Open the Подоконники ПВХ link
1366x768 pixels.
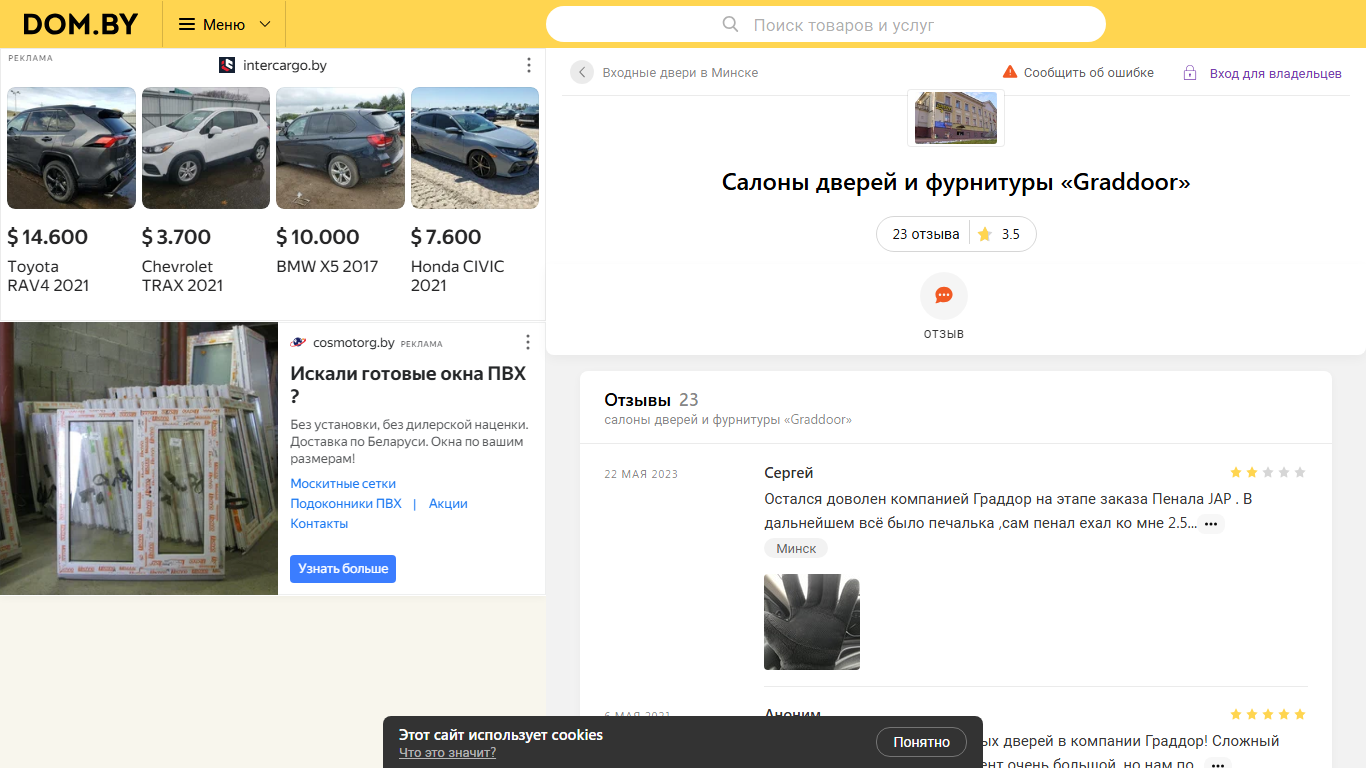(x=346, y=503)
